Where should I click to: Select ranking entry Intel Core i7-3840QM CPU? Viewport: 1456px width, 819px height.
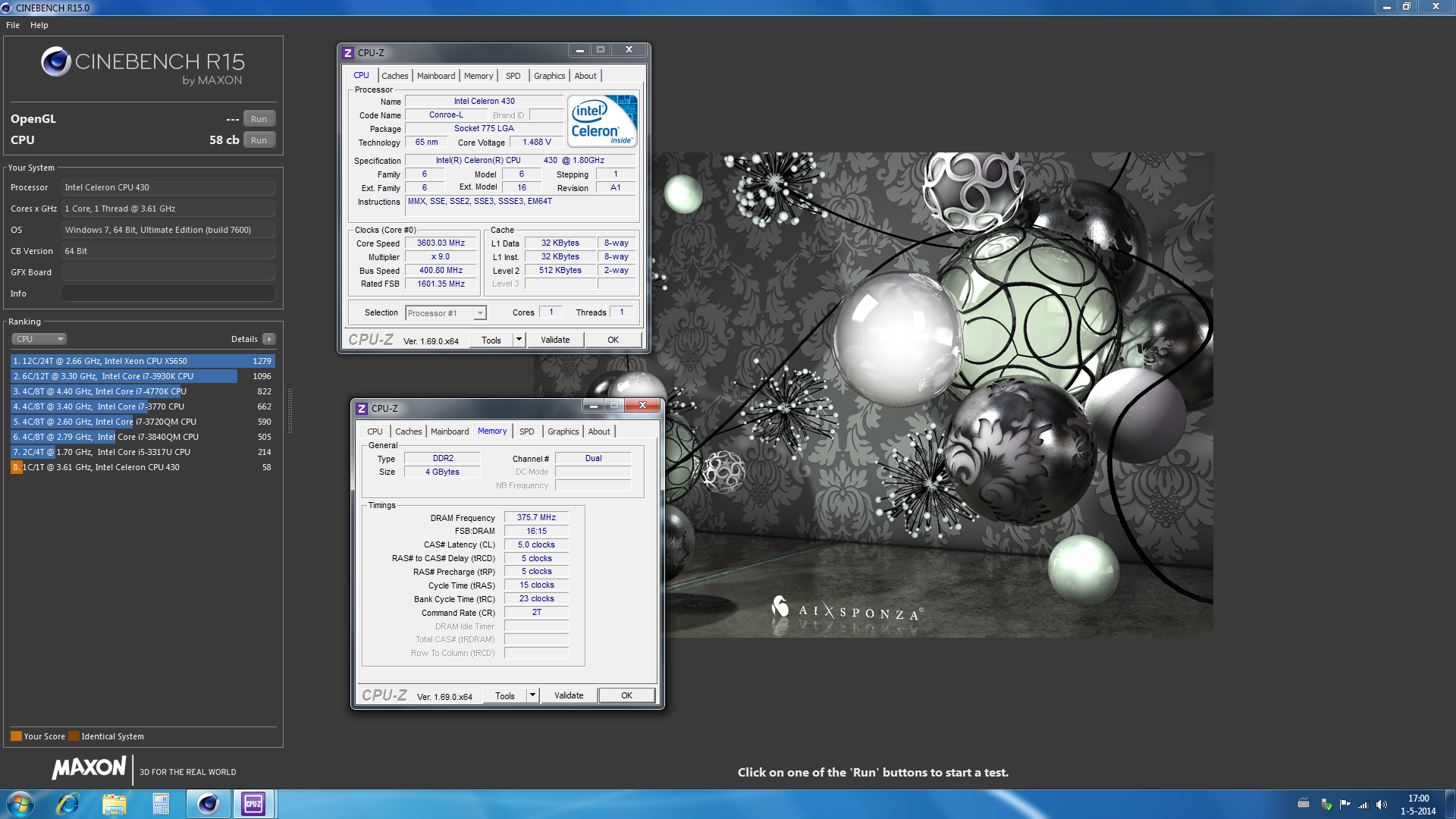(143, 437)
